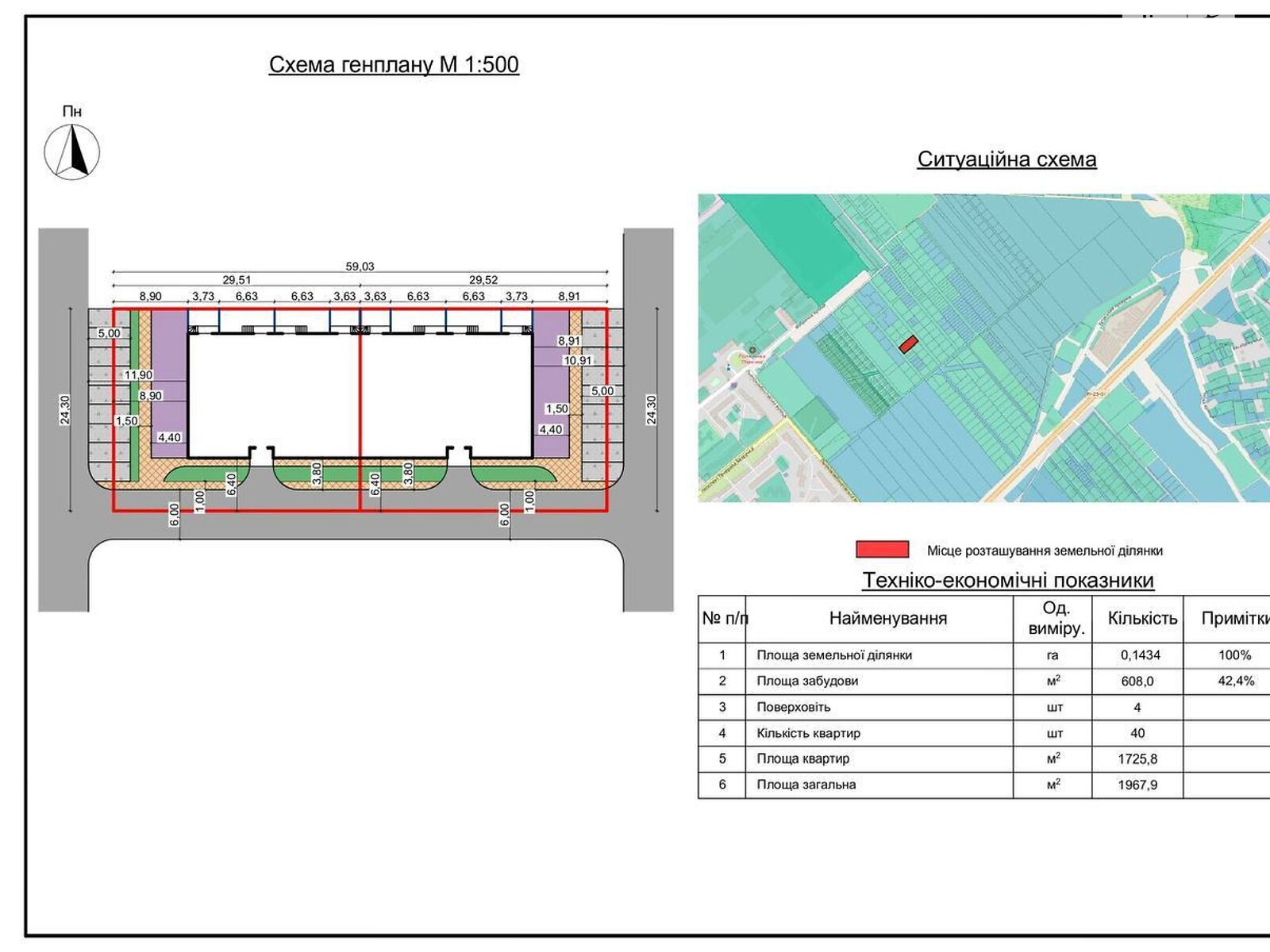Click the unit cell 'га'

1053,655
